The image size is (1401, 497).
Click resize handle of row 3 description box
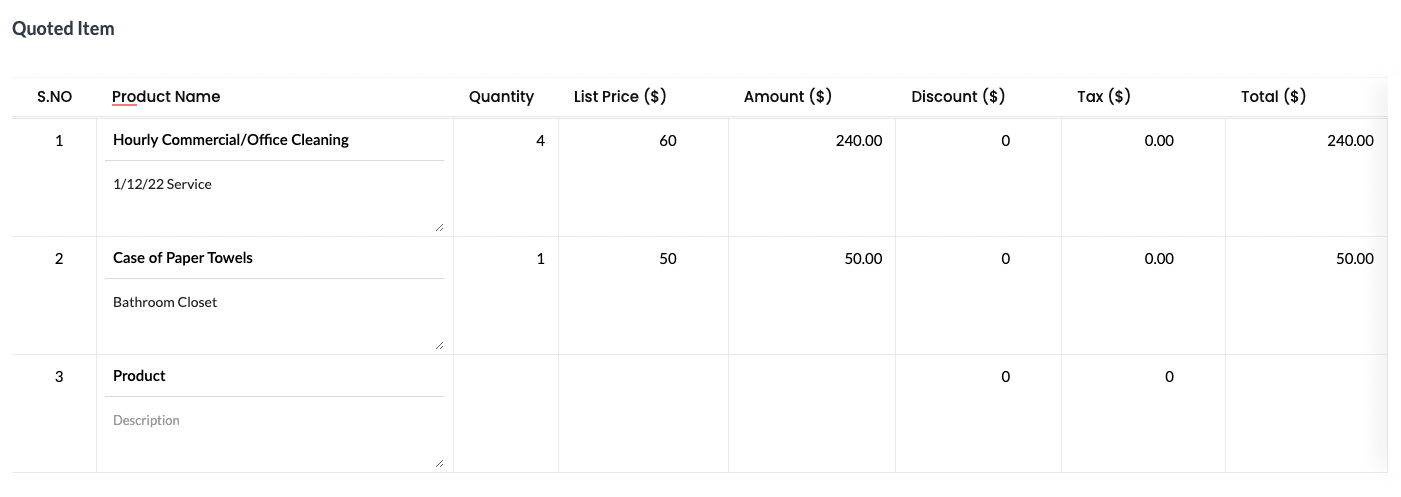(x=440, y=464)
